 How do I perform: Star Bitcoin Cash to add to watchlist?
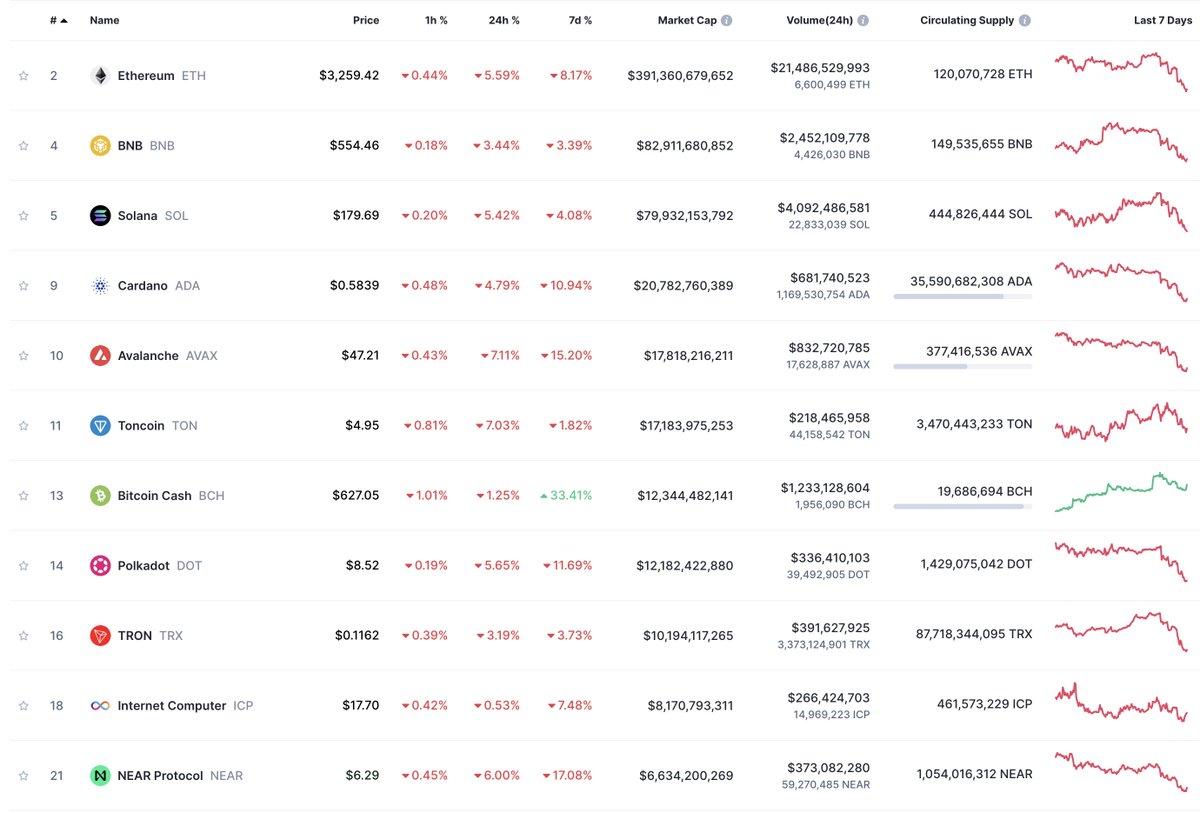tap(23, 496)
